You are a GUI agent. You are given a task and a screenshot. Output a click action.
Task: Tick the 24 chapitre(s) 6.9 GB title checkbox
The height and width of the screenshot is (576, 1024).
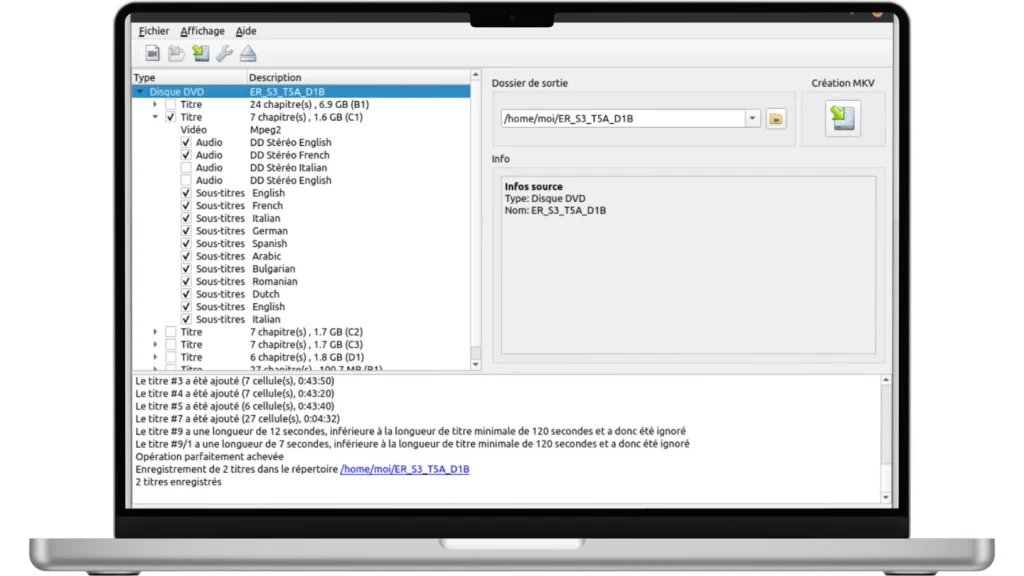pos(170,105)
